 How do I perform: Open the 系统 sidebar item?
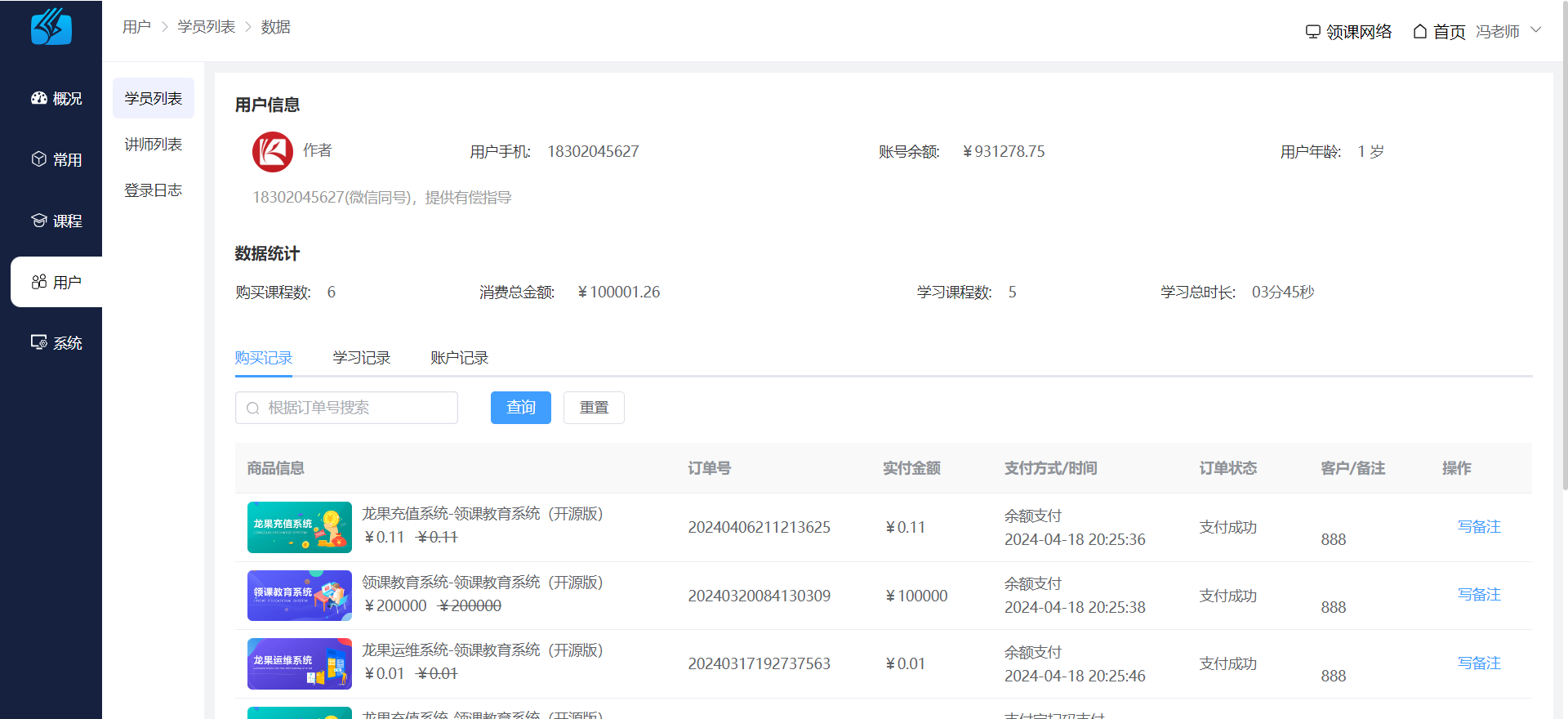pos(56,343)
